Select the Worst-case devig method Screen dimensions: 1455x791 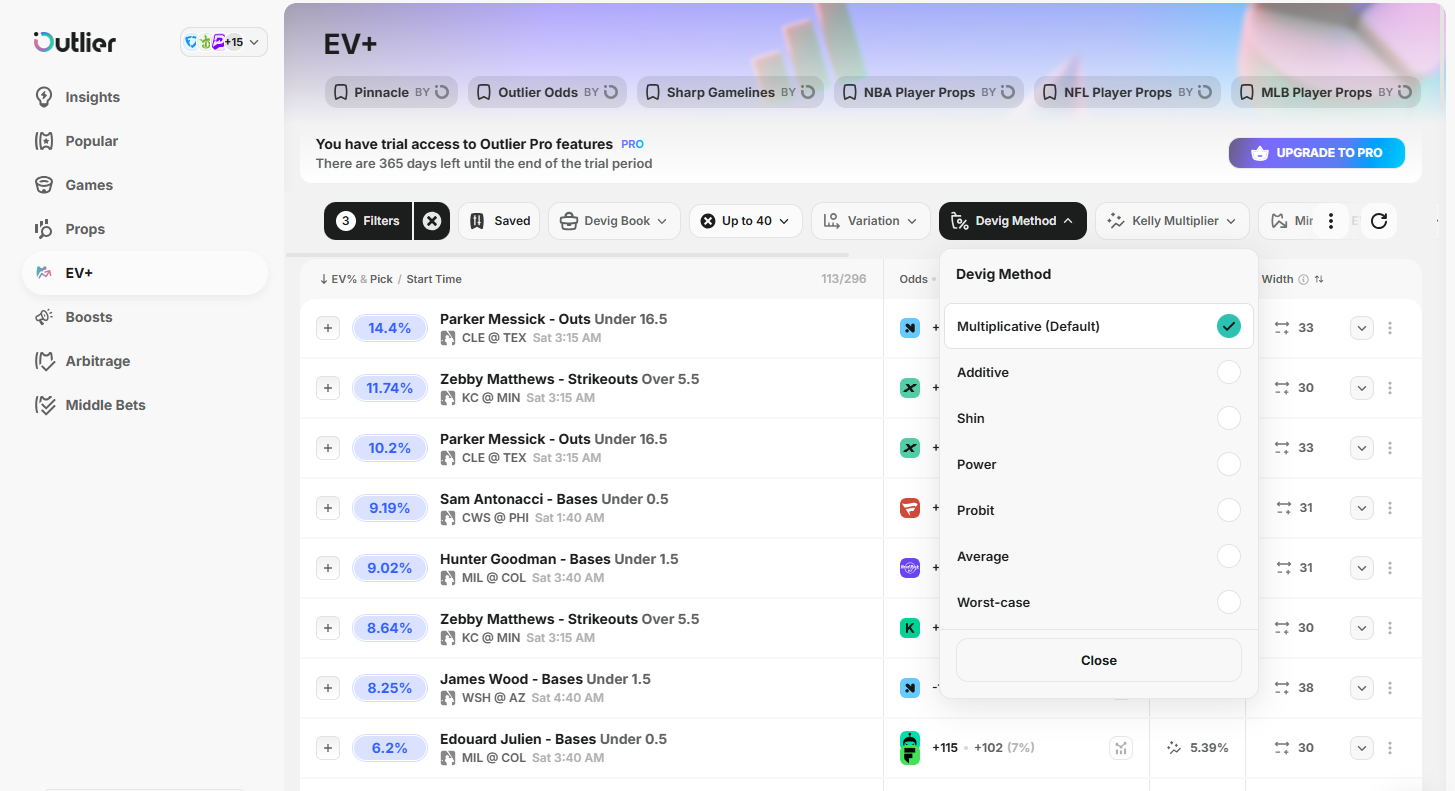pyautogui.click(x=1098, y=602)
